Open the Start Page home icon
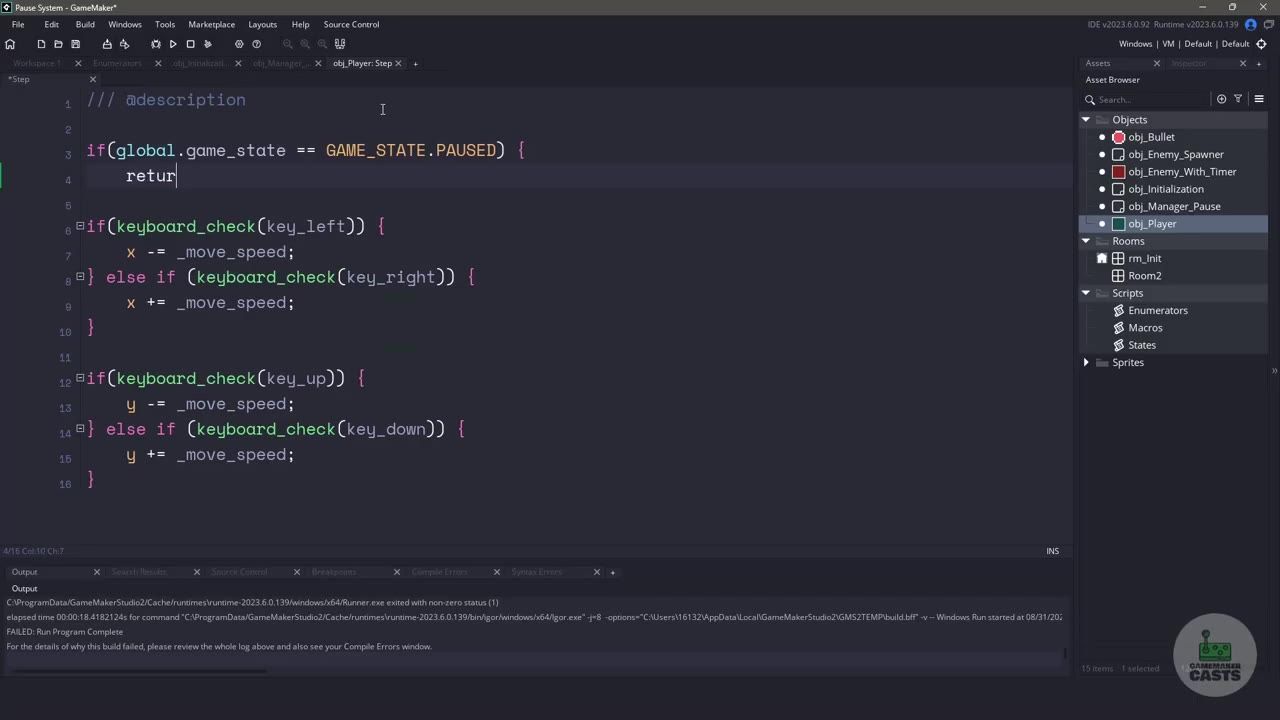1280x720 pixels. (10, 44)
